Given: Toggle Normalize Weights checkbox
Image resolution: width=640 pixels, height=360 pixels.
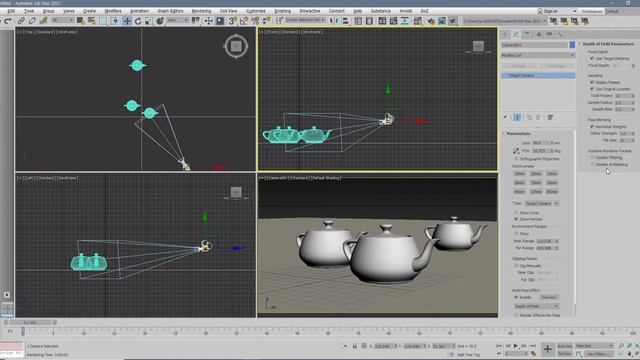Looking at the screenshot, I should (592, 127).
